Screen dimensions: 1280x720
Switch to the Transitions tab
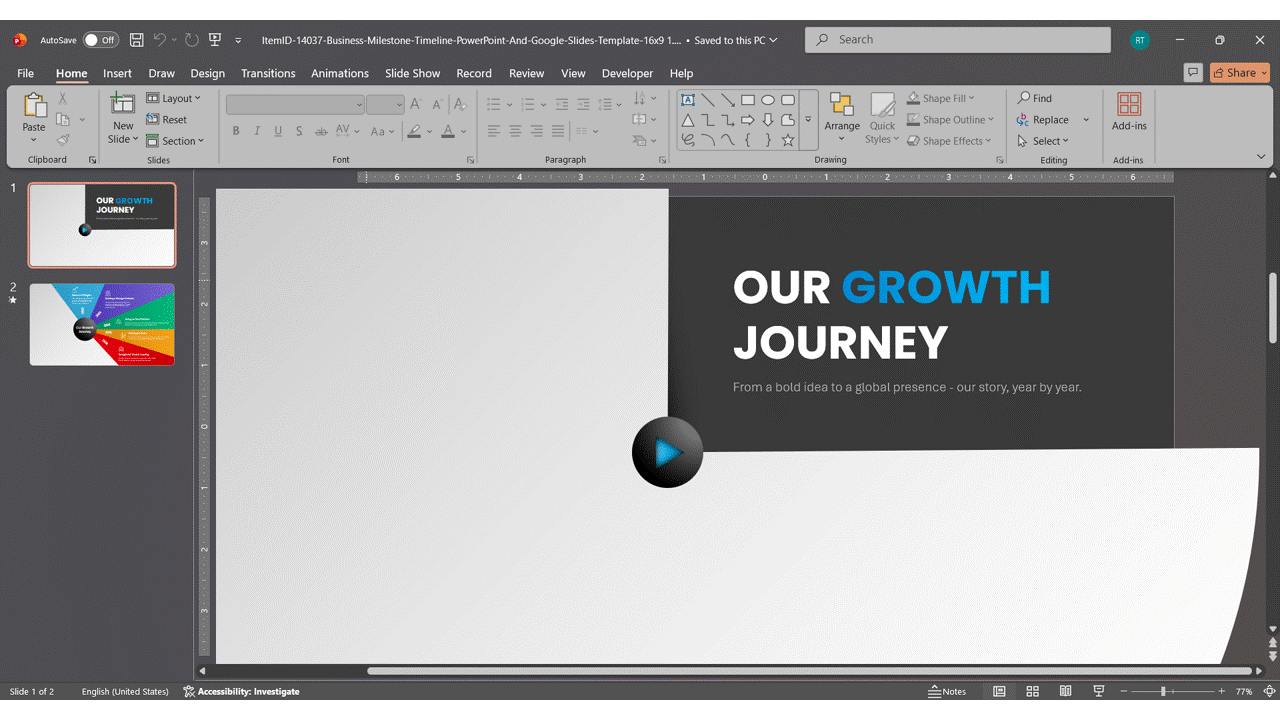tap(268, 73)
